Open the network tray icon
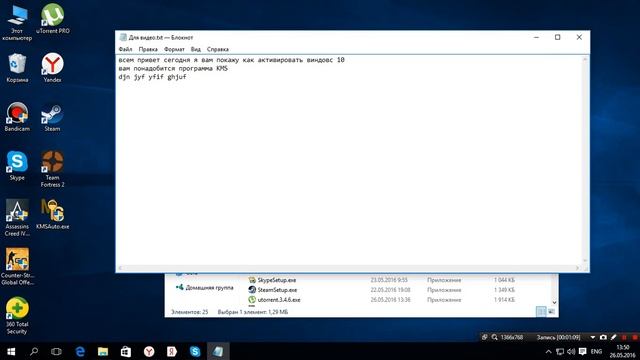The image size is (640, 360). click(x=560, y=351)
